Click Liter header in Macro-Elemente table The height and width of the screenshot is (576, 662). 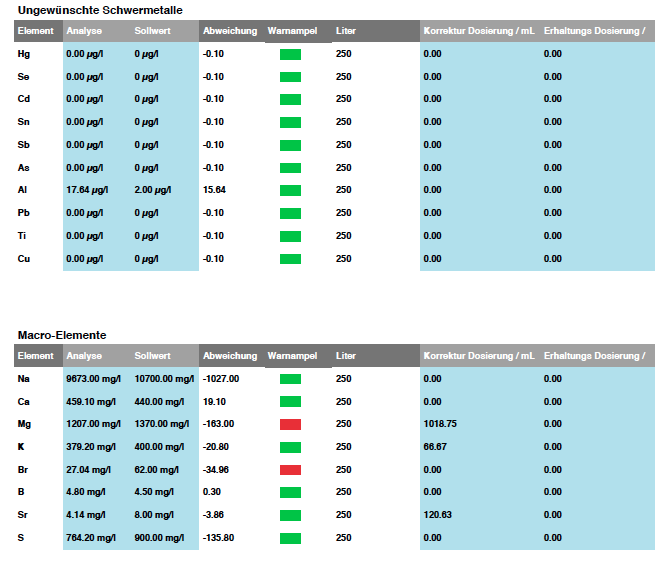[346, 356]
